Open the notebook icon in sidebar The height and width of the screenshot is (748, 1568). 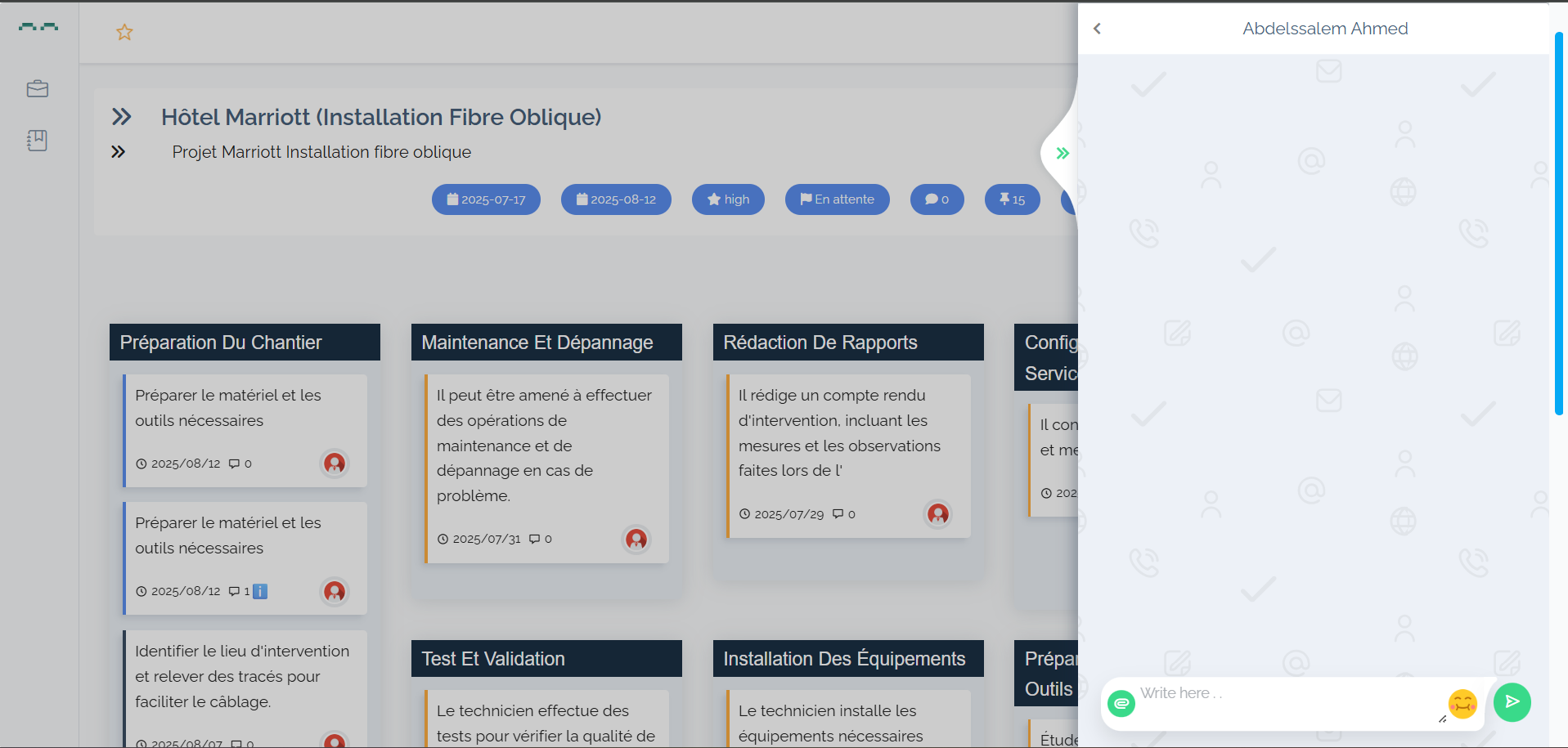38,141
